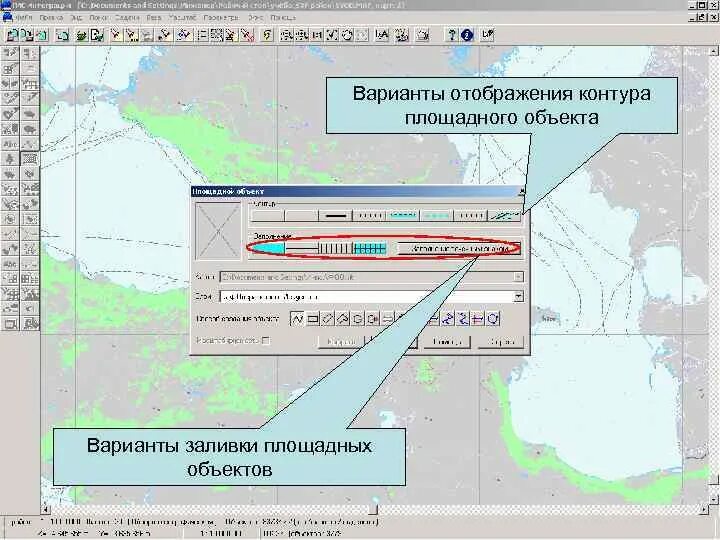Open the Помощь menu

(x=283, y=17)
